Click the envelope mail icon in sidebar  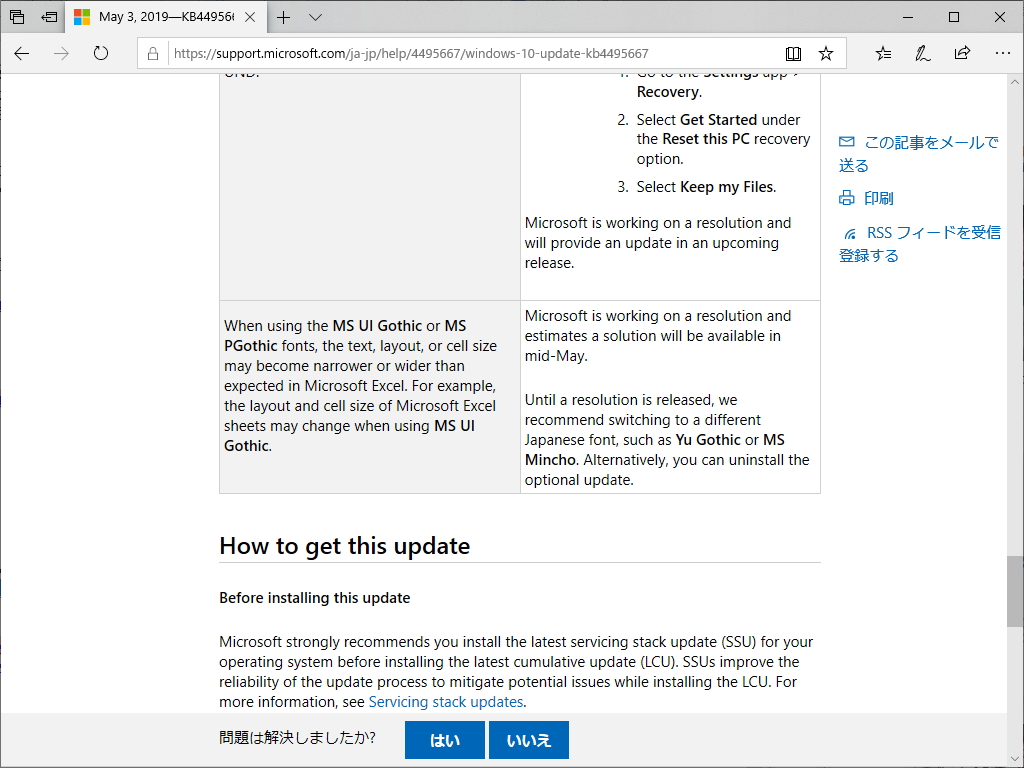coord(846,142)
